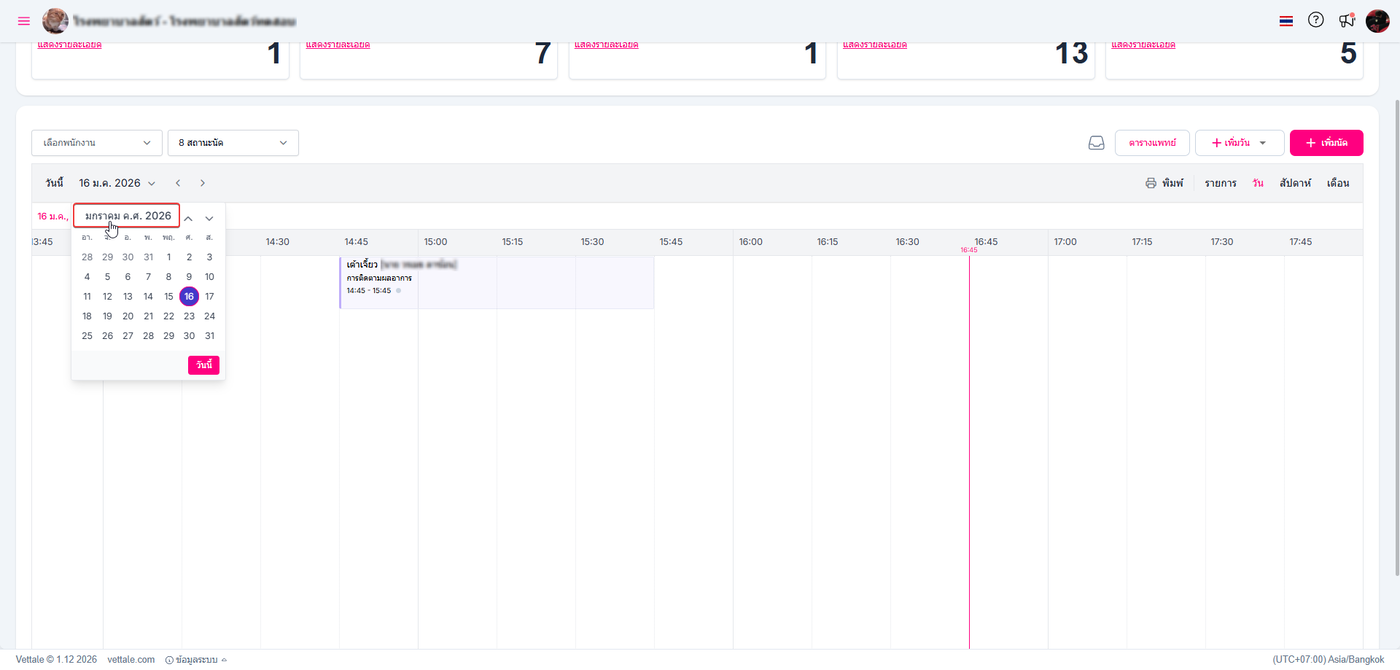Pick date 23 in date picker

(x=189, y=316)
